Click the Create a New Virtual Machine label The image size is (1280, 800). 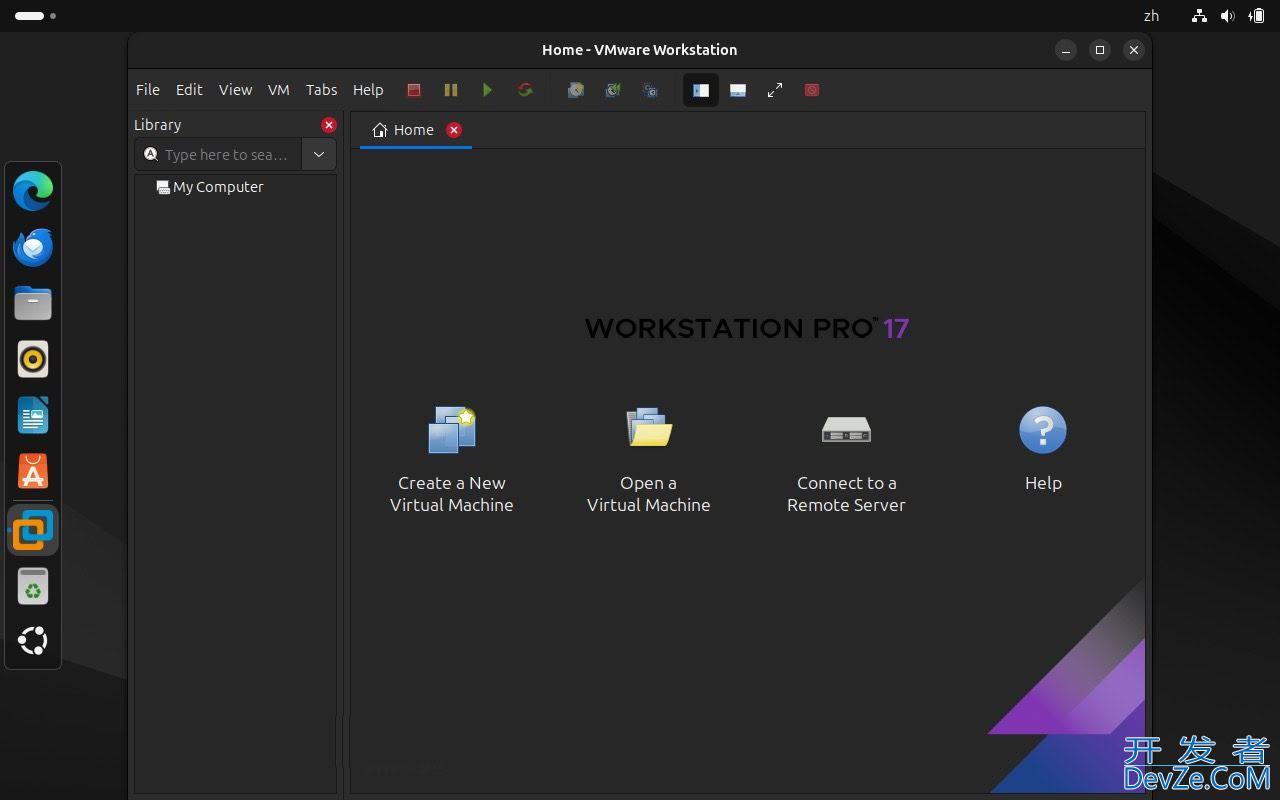tap(452, 494)
